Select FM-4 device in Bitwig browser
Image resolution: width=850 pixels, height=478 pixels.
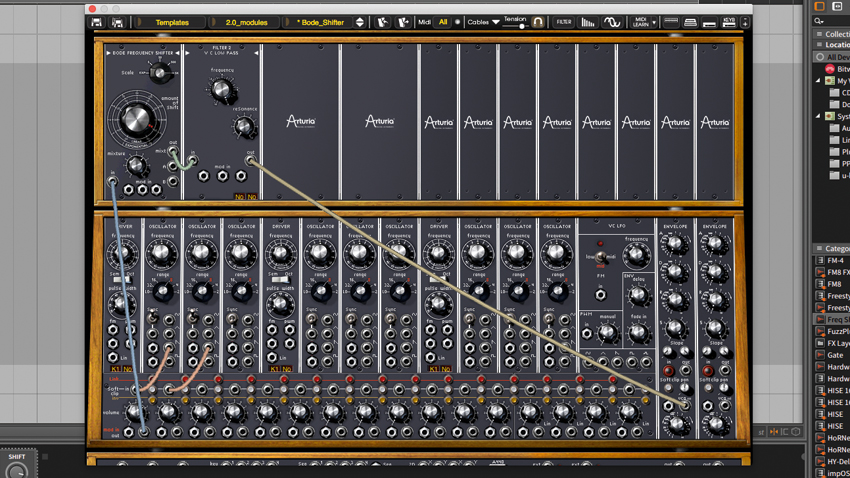832,260
